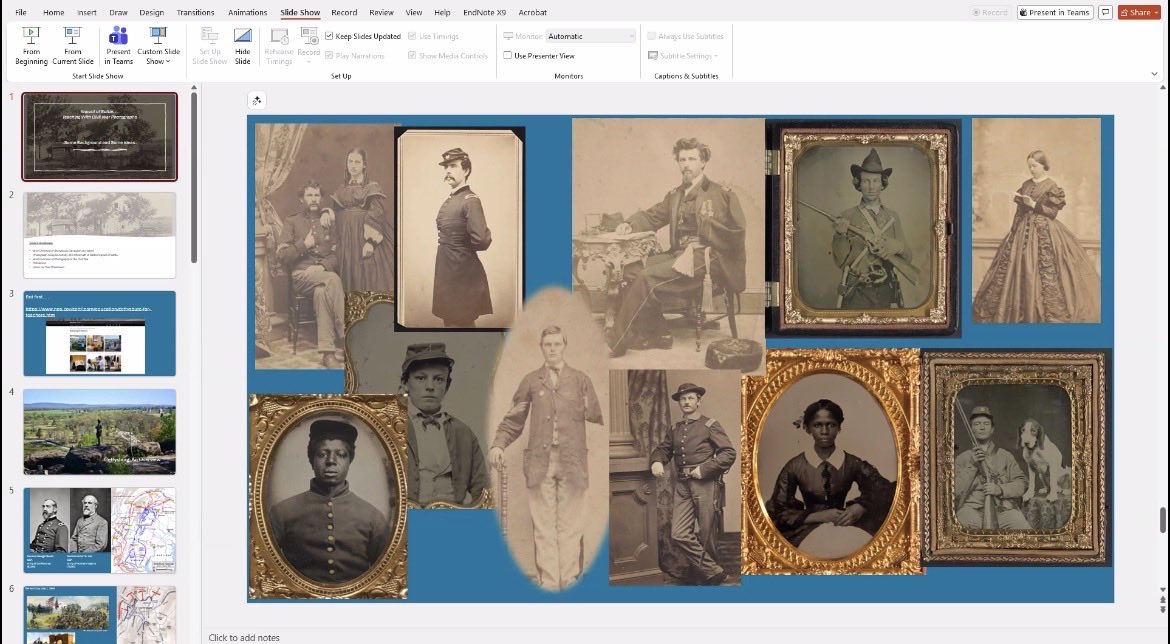Viewport: 1170px width, 644px height.
Task: Start slideshow From Beginning
Action: tap(31, 46)
